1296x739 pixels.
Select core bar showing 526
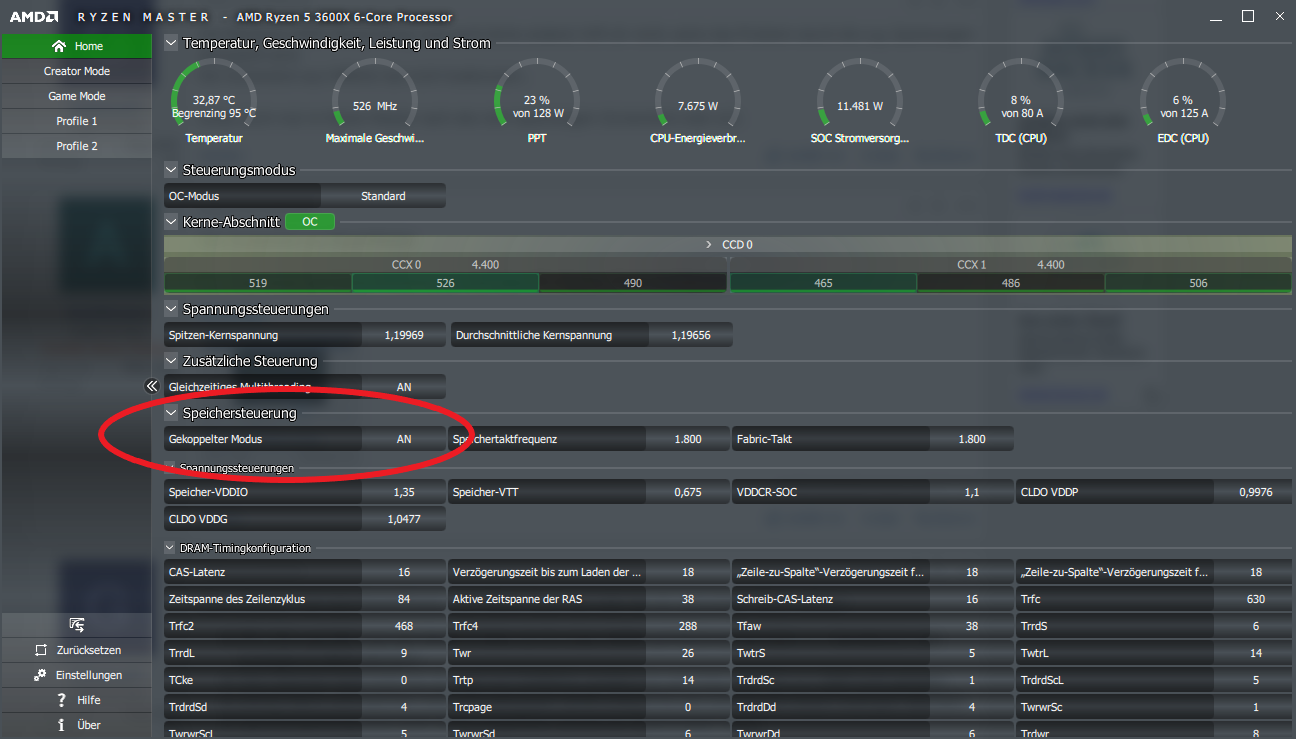click(446, 283)
